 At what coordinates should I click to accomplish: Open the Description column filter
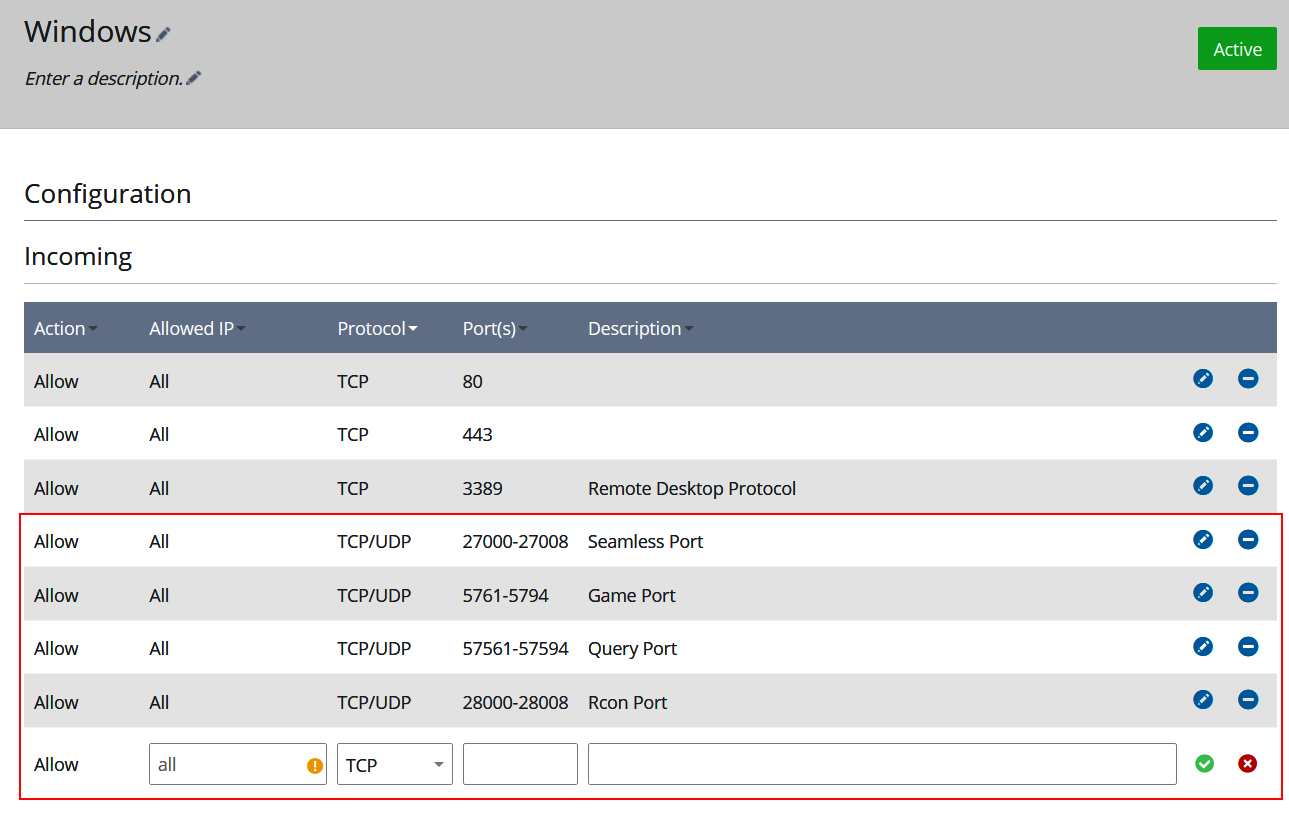click(x=688, y=328)
